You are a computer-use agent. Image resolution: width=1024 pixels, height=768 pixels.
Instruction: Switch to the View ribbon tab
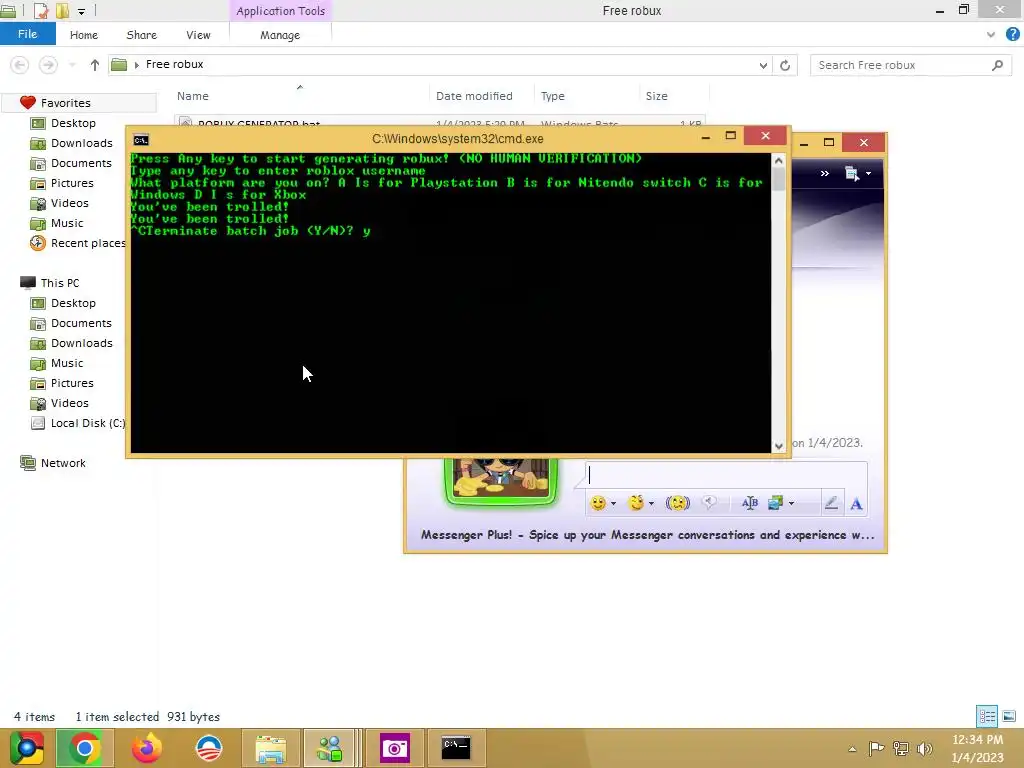198,35
